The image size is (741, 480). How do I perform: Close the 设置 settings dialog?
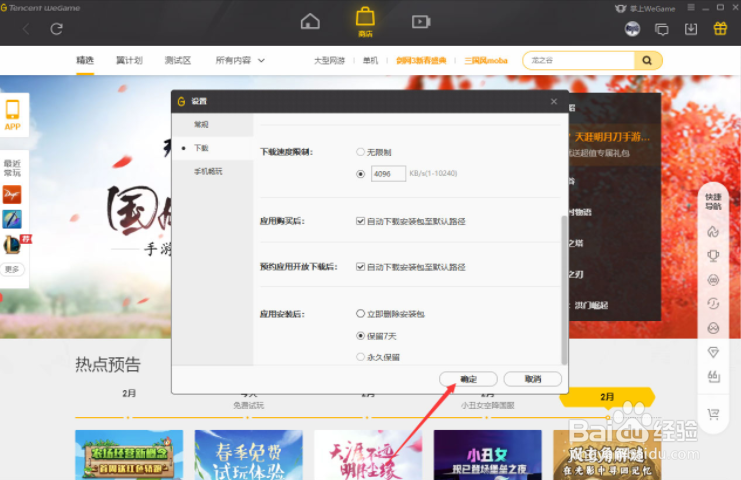[x=554, y=102]
